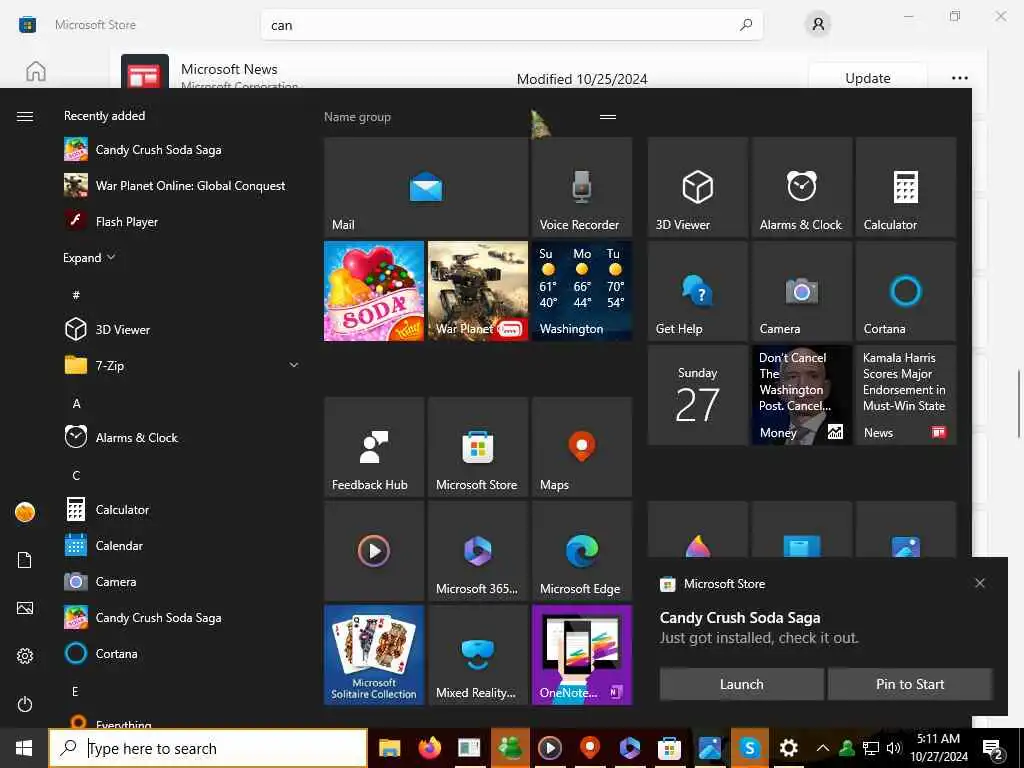Open the Alarms & Clock tile

(801, 187)
